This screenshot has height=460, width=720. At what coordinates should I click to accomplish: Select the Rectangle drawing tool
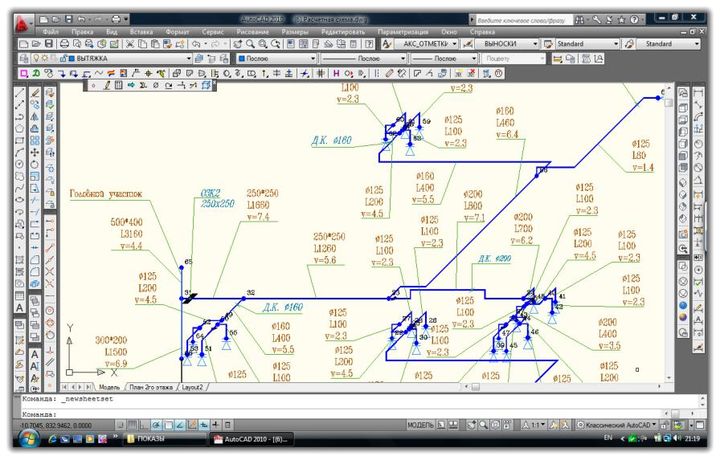point(19,140)
